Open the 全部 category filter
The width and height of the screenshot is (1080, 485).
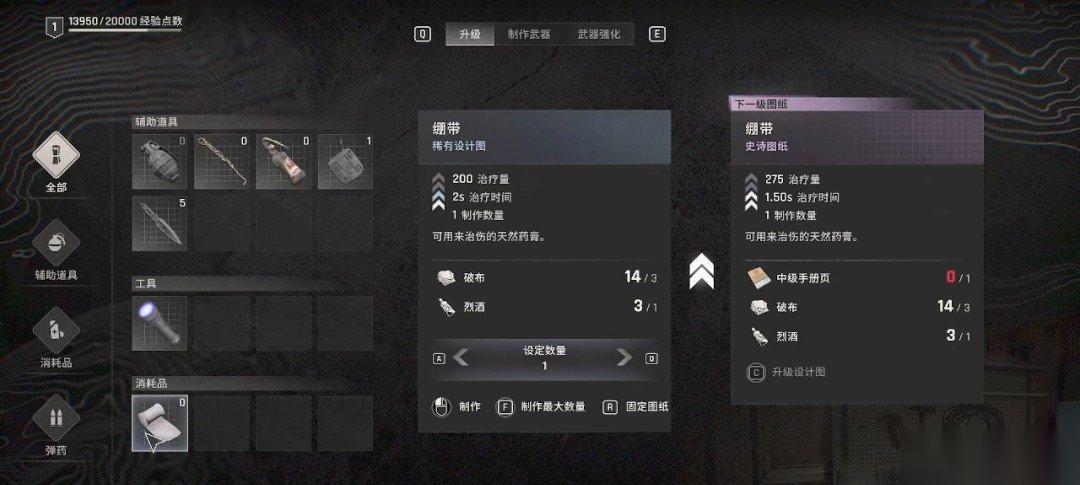[56, 163]
